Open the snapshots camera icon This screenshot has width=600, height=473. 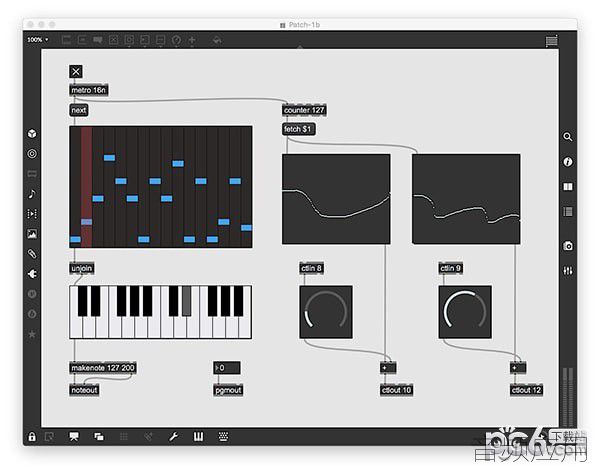tap(568, 246)
